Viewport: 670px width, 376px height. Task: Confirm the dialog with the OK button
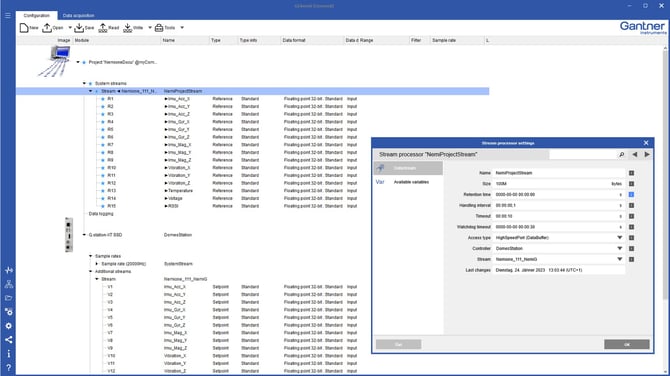click(626, 344)
